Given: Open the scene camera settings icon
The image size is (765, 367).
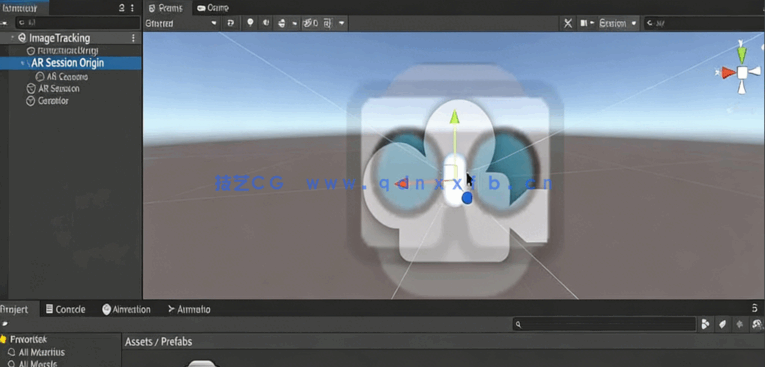Looking at the screenshot, I should (584, 23).
